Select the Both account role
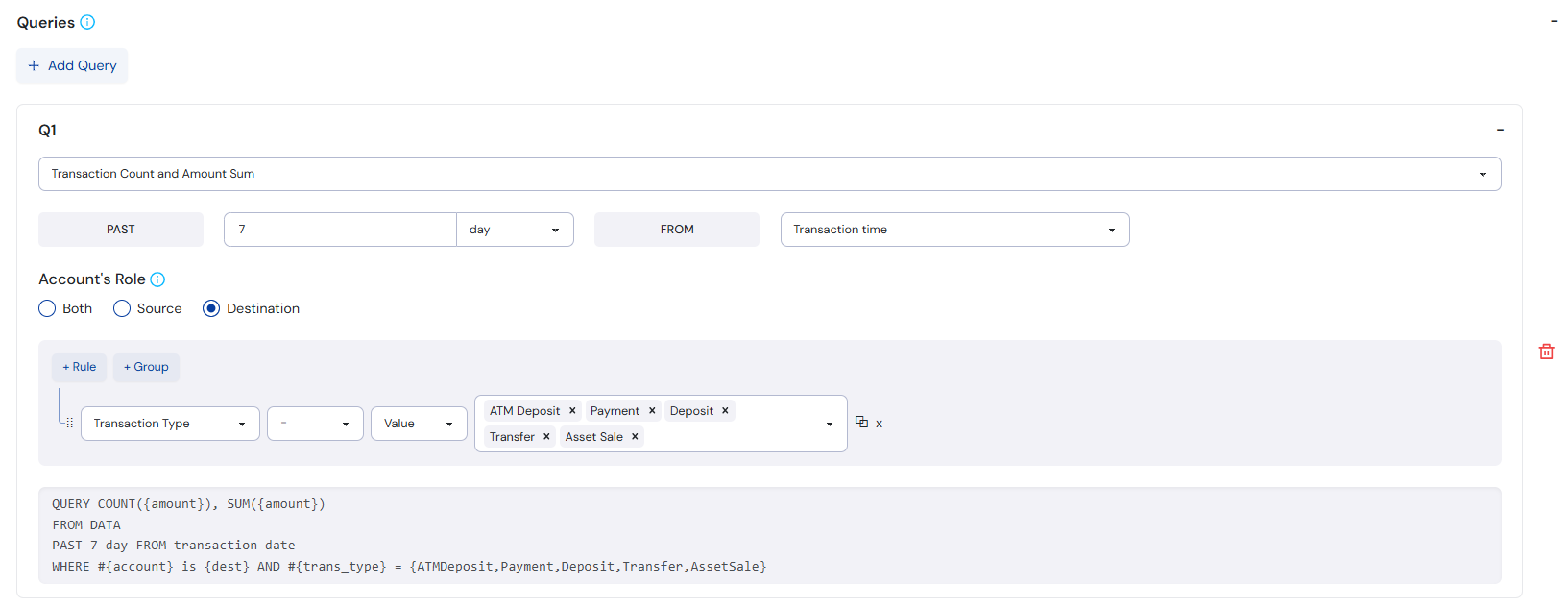This screenshot has width=1568, height=607. pos(47,308)
